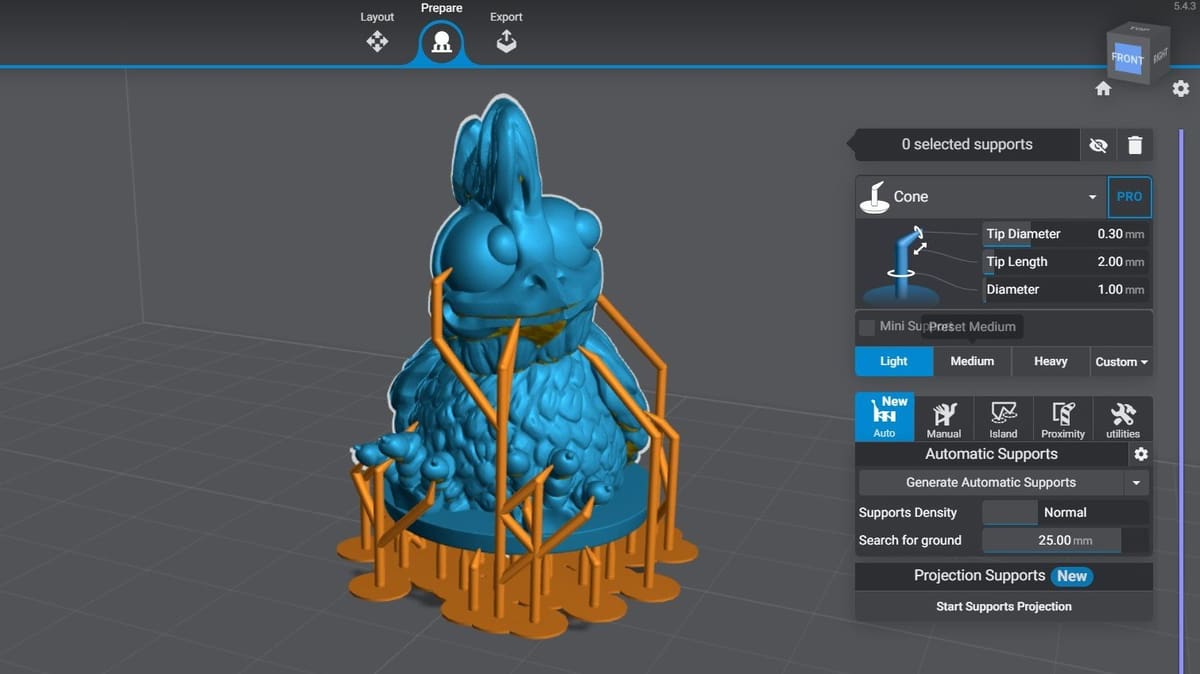1200x674 pixels.
Task: Enable the Mini Supports checkbox
Action: tap(867, 327)
